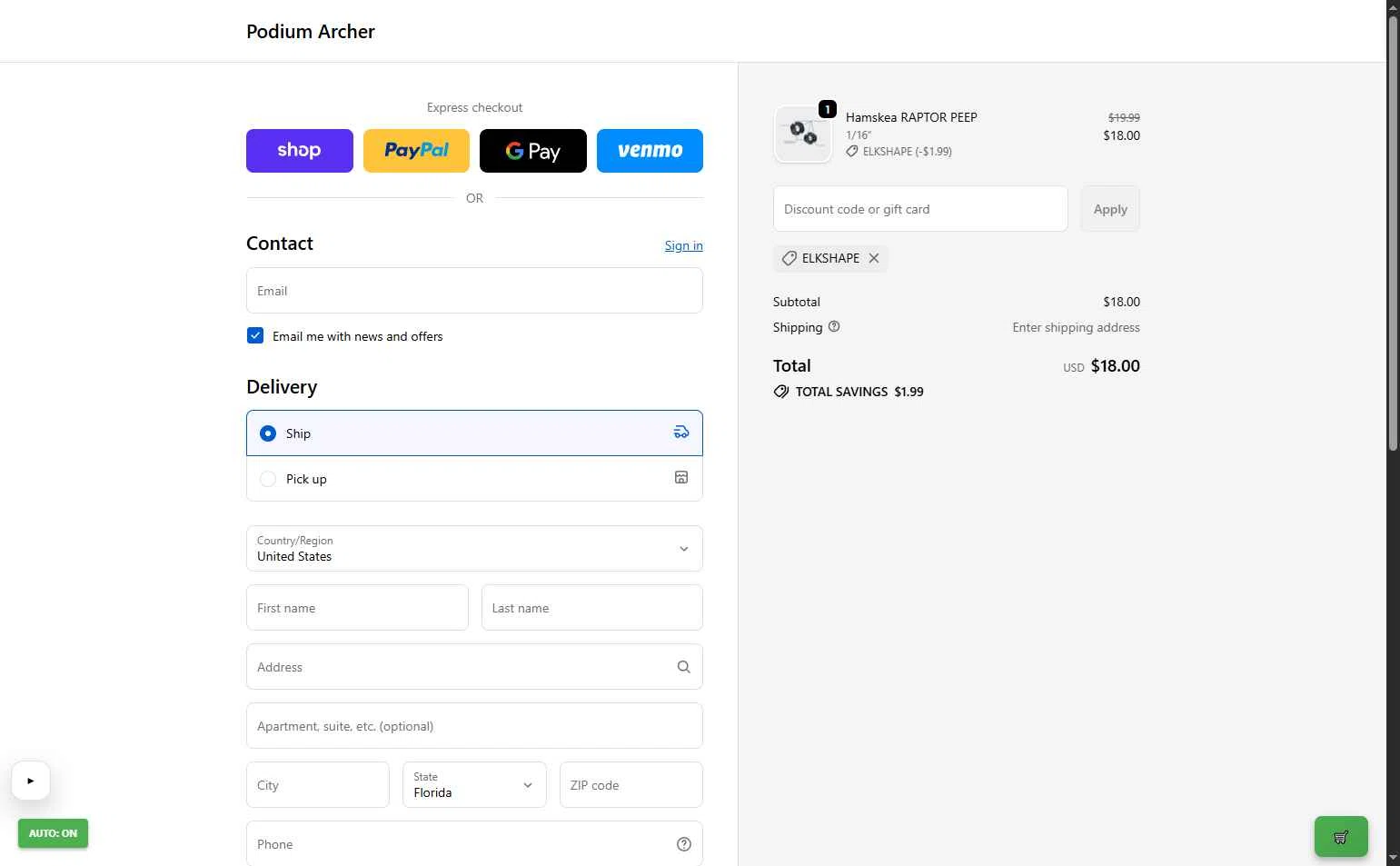Viewport: 1400px width, 866px height.
Task: Click the Apartment, suite field
Action: (474, 726)
